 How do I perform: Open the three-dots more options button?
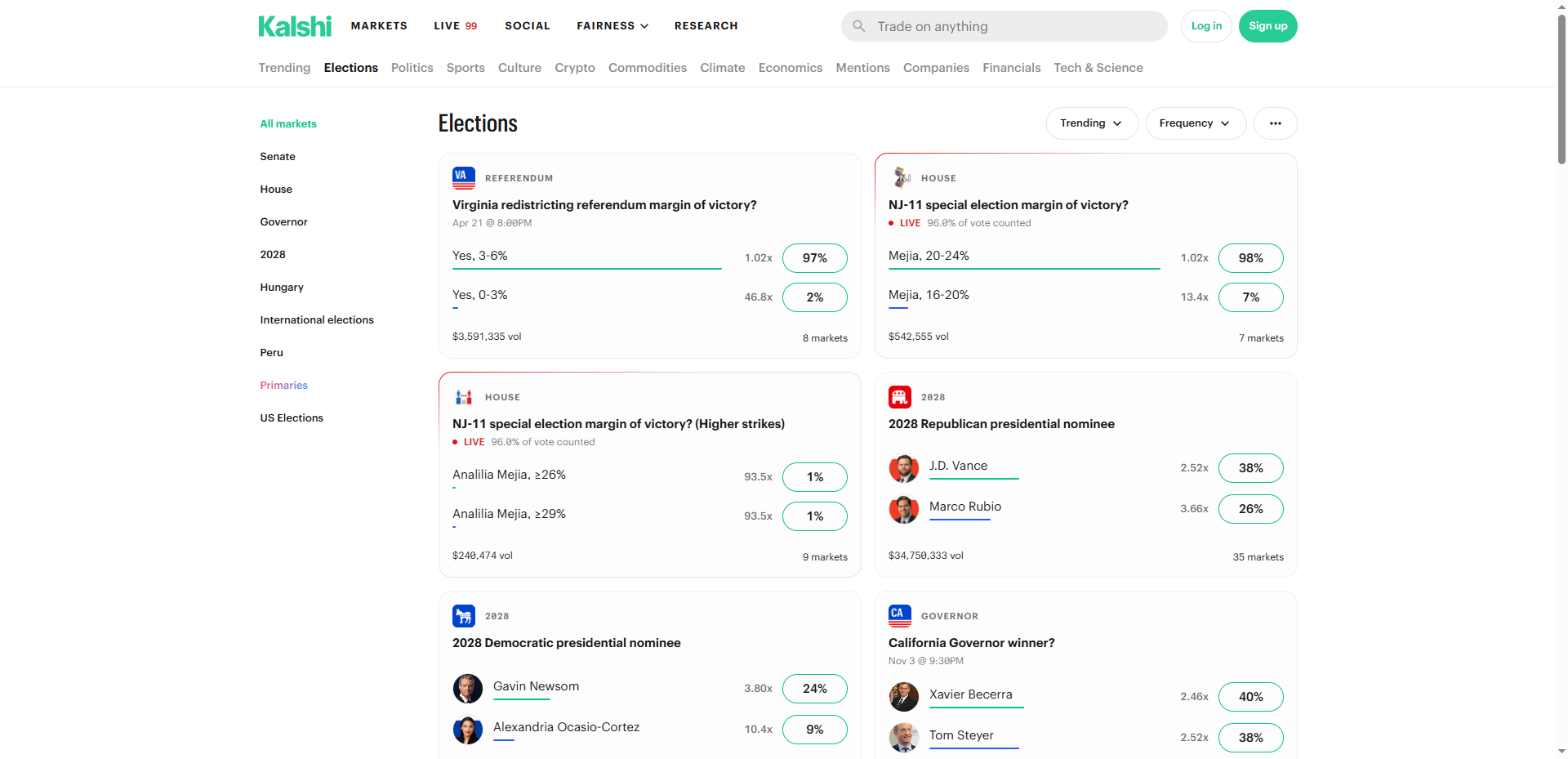1275,123
